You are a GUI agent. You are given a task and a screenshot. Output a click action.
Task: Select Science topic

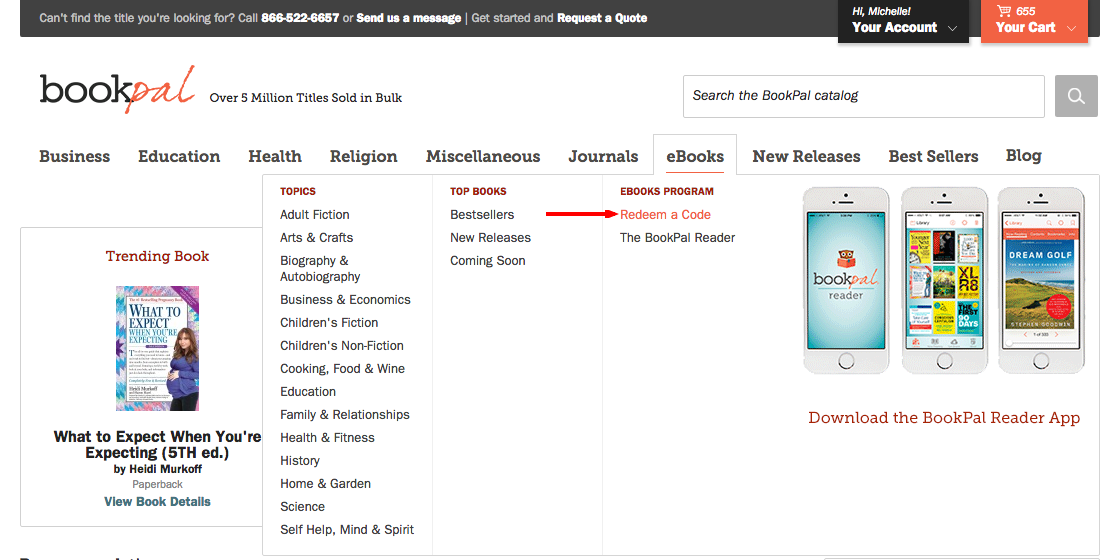pos(302,506)
